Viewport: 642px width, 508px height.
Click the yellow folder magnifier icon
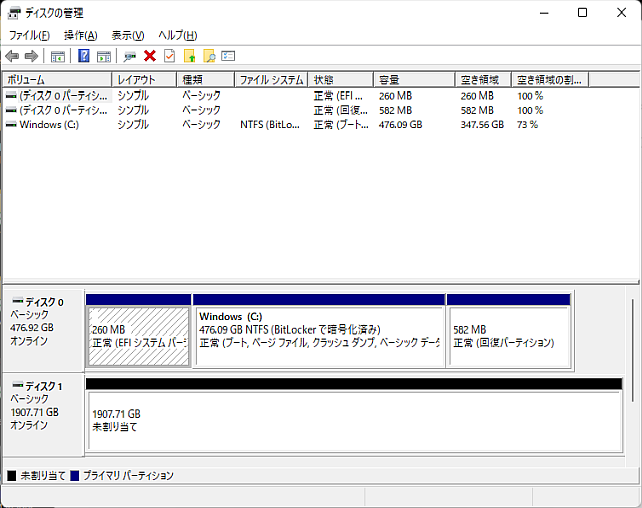(x=209, y=56)
